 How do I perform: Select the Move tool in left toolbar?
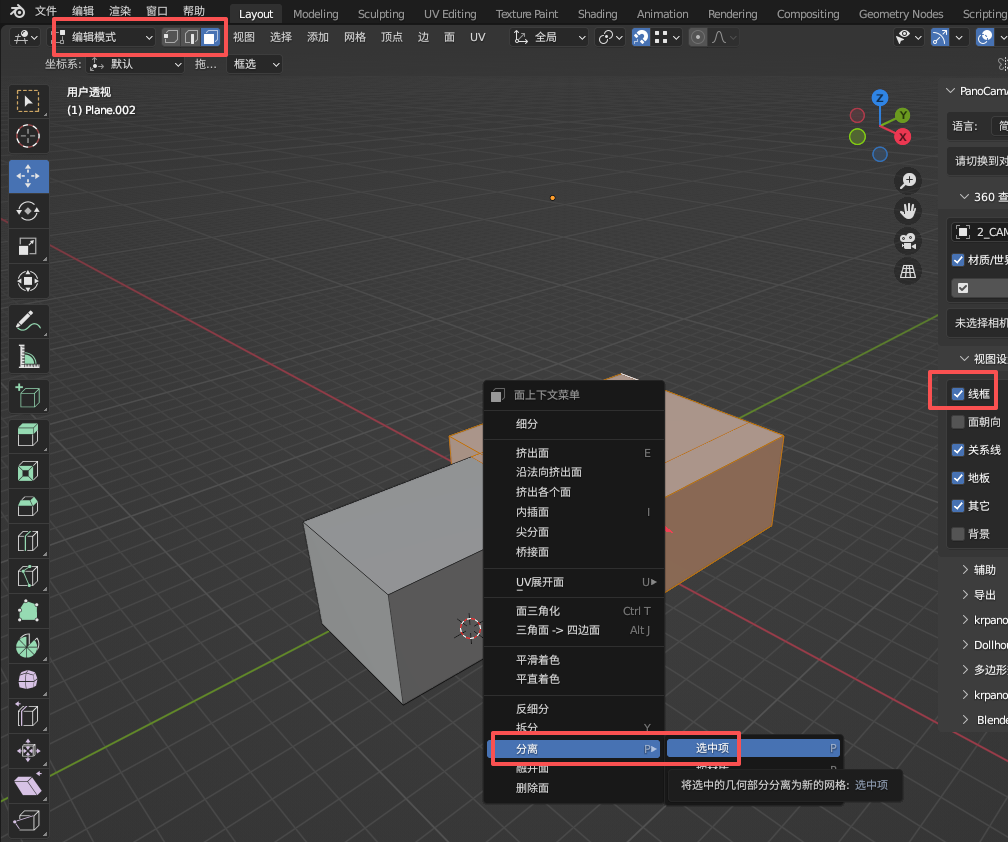pyautogui.click(x=28, y=175)
